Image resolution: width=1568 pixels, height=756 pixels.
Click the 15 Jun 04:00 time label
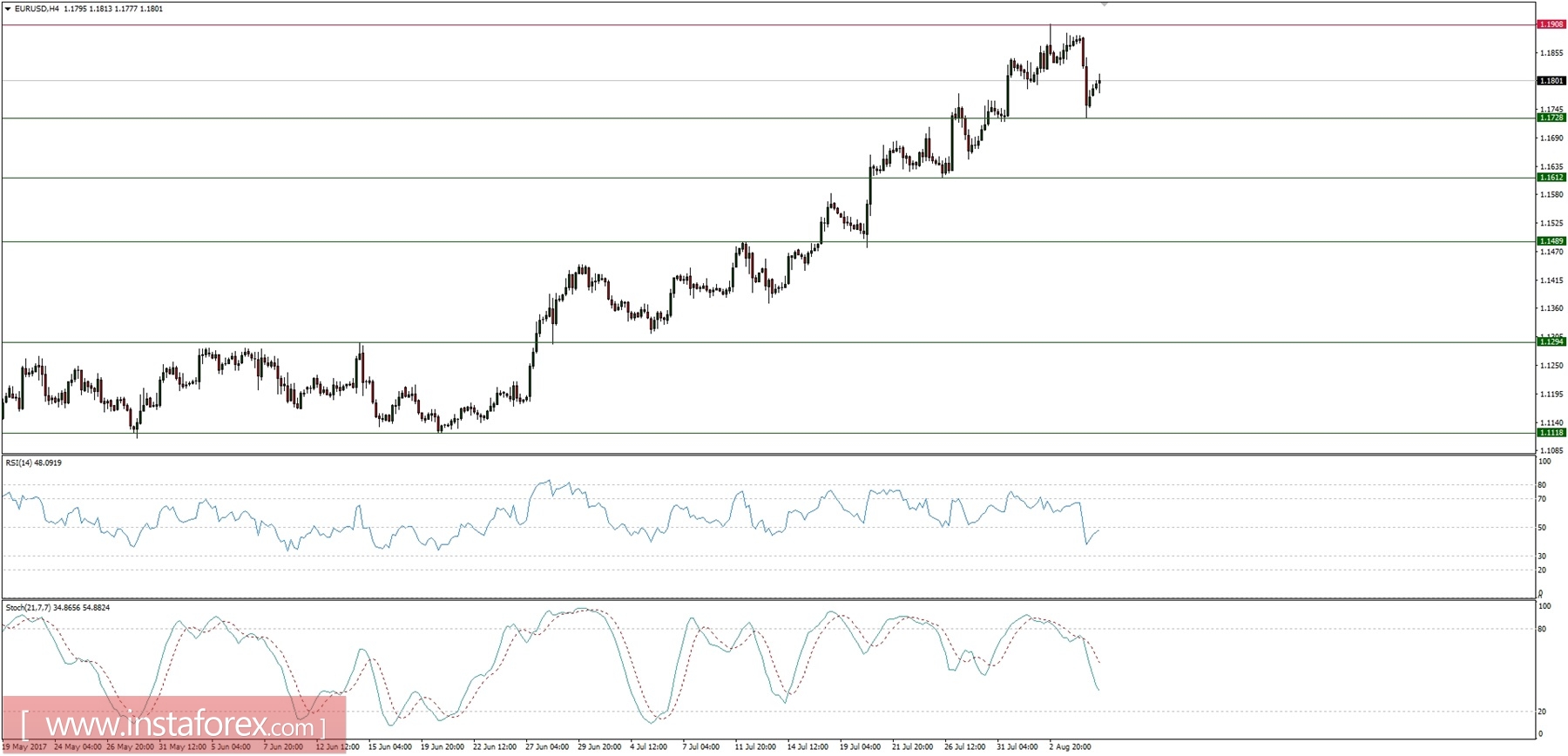coord(390,746)
